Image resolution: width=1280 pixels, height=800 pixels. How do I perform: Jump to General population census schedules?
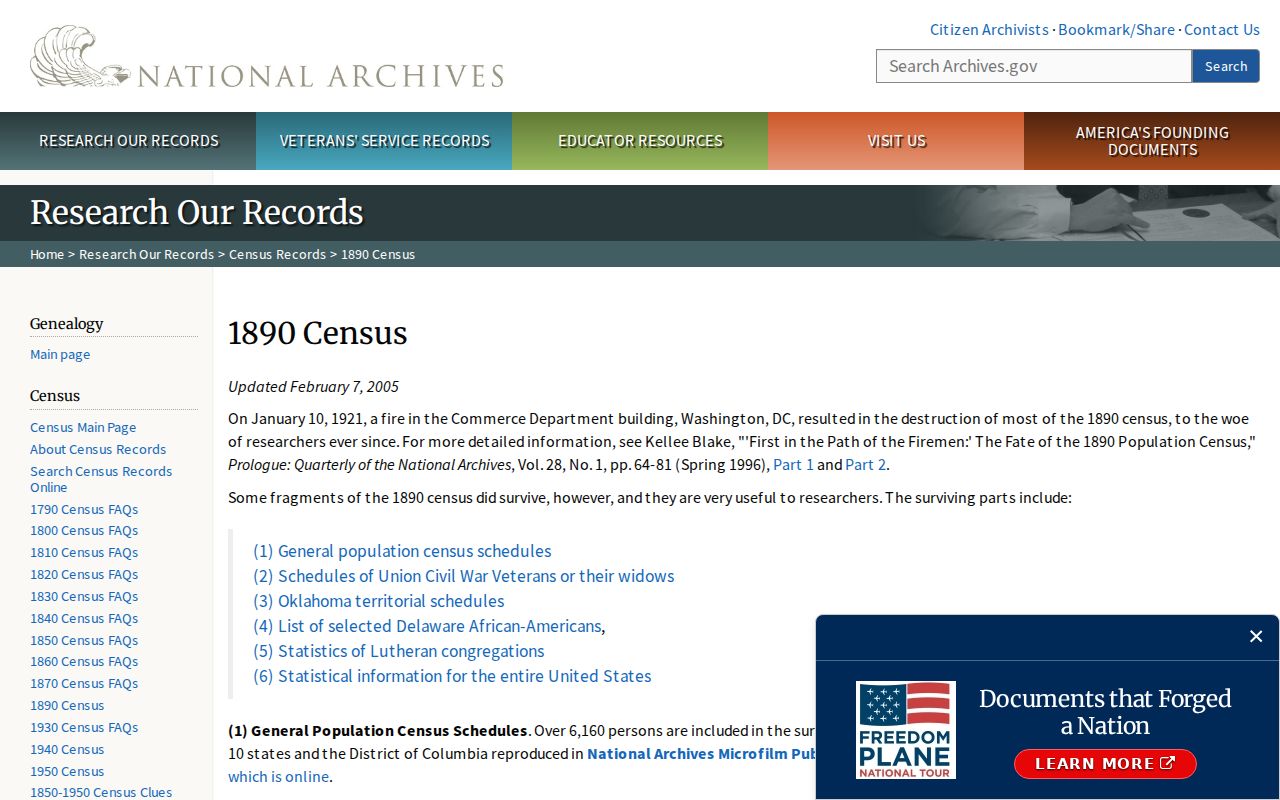402,551
